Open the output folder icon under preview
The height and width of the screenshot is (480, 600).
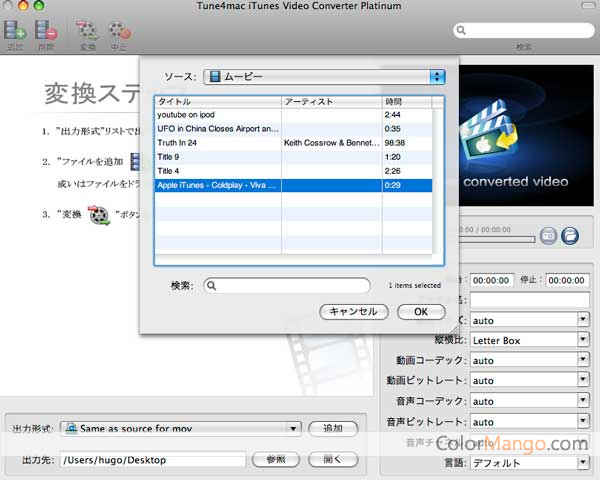pyautogui.click(x=570, y=235)
